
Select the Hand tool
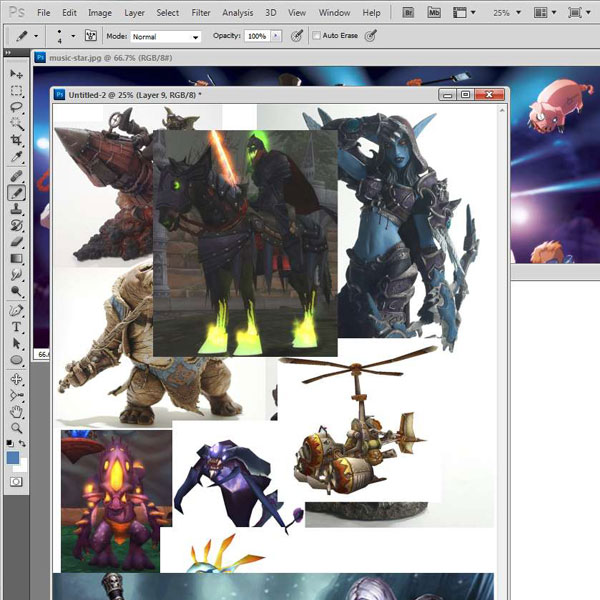(x=16, y=412)
